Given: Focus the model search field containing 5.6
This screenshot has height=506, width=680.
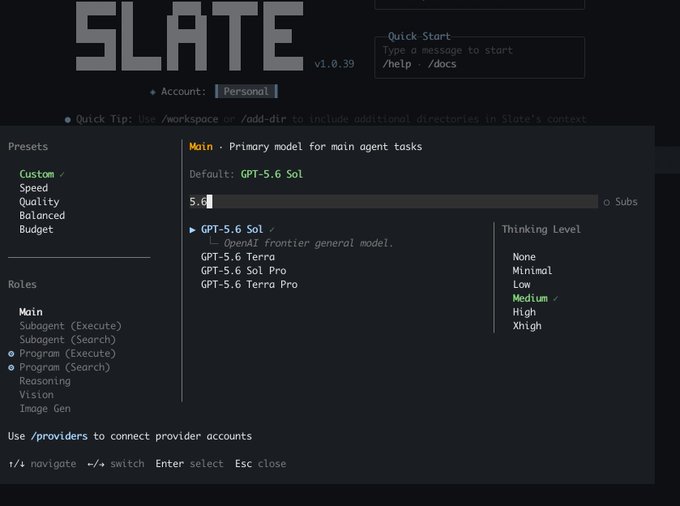Looking at the screenshot, I should click(x=393, y=202).
